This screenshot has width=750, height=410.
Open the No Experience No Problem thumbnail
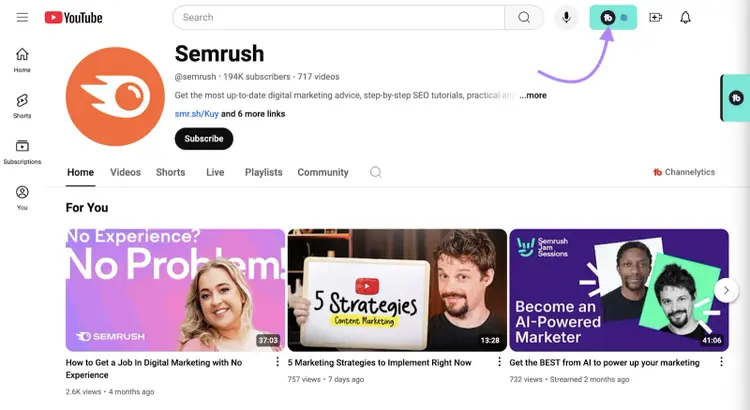click(x=175, y=290)
